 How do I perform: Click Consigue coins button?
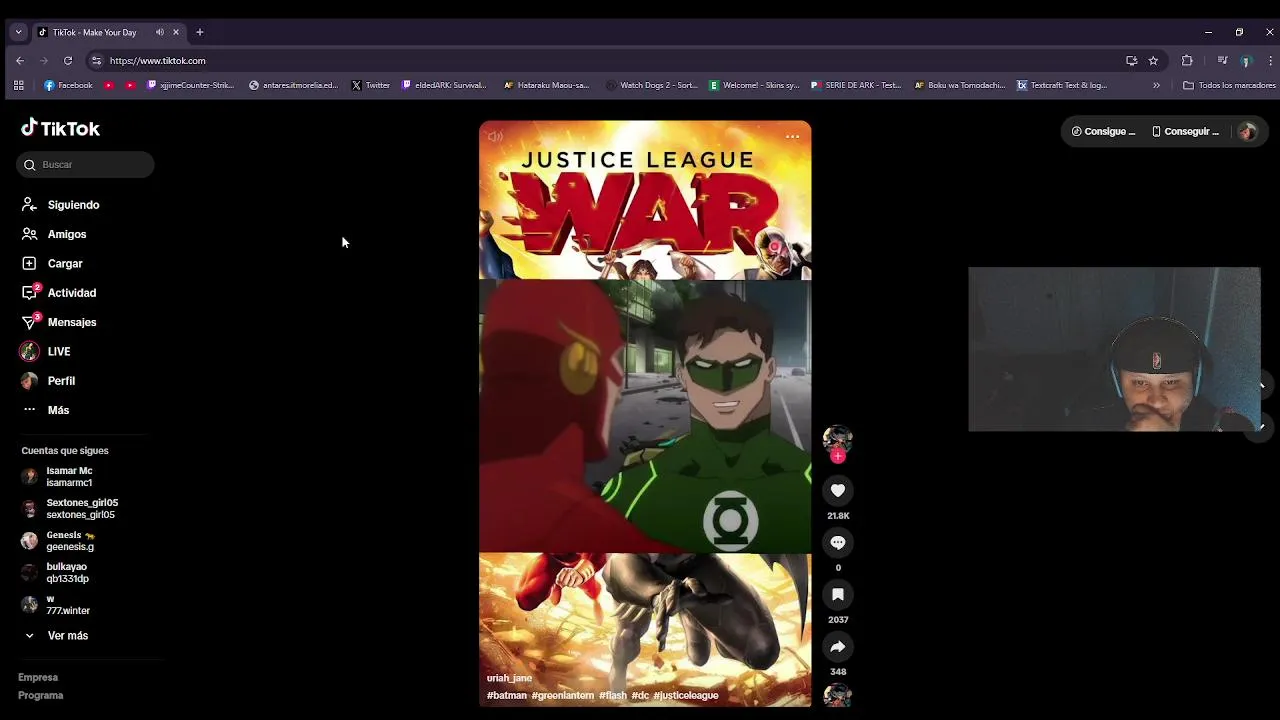click(1103, 132)
